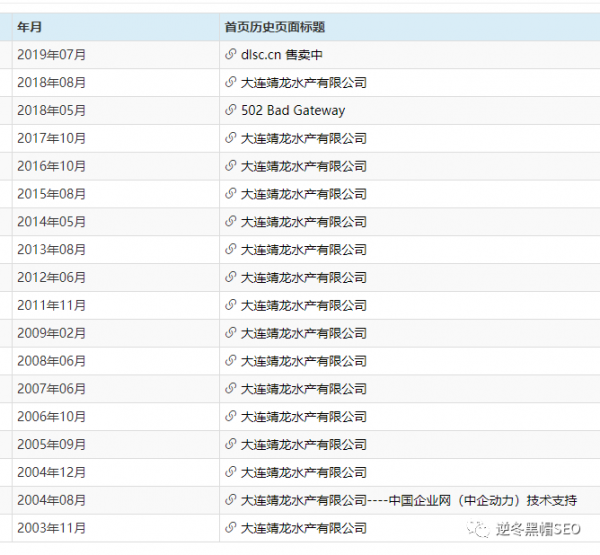This screenshot has height=555, width=600.
Task: Click link icon in 2011年11月 row
Action: click(230, 305)
